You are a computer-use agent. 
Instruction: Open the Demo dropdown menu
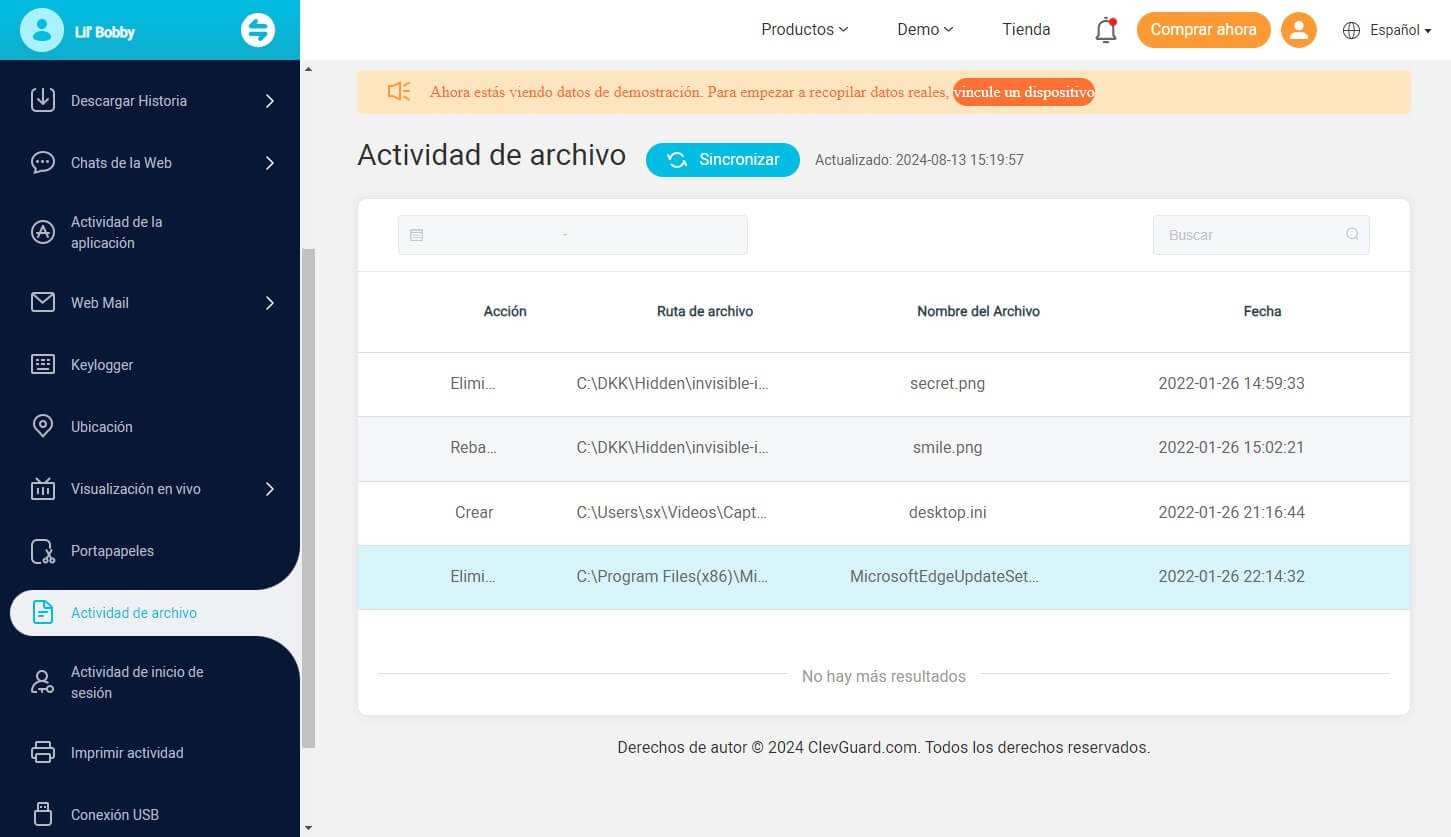pos(925,30)
